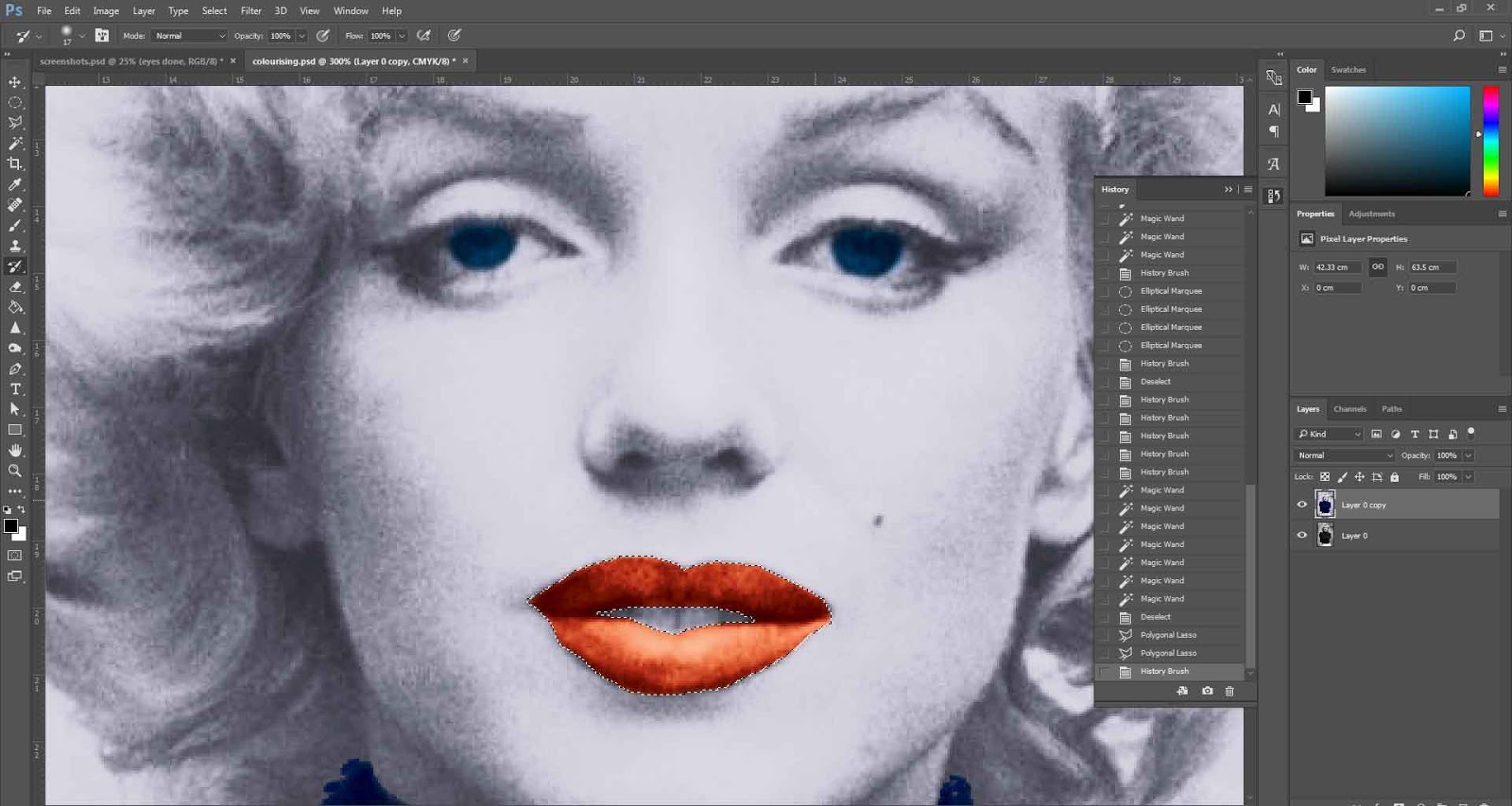Viewport: 1512px width, 806px height.
Task: Open the Character panel icon
Action: tap(1274, 110)
